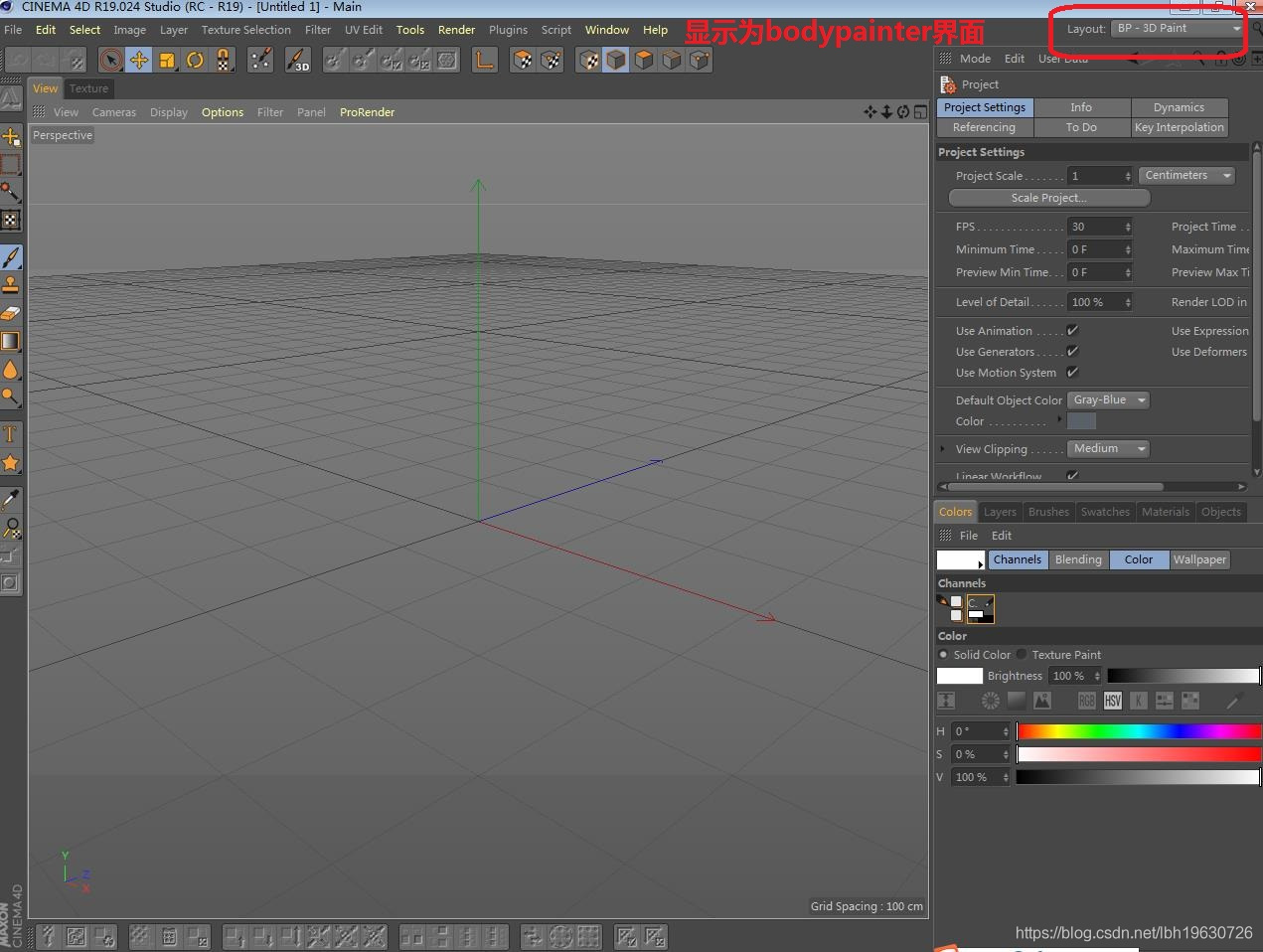Viewport: 1263px width, 952px height.
Task: Select the Brush paint tool in sidebar
Action: (x=11, y=257)
